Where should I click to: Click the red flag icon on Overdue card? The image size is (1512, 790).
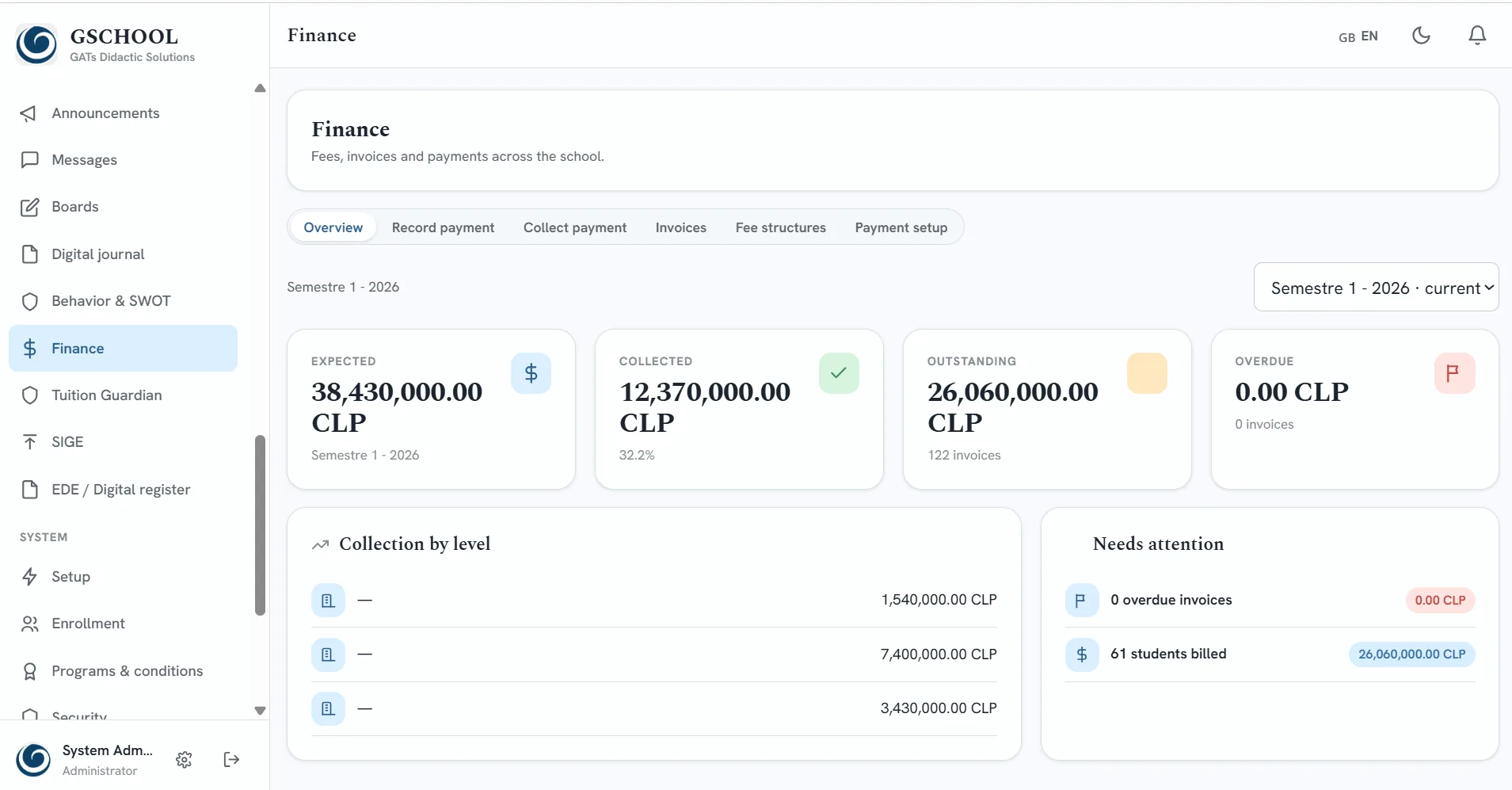(1454, 373)
